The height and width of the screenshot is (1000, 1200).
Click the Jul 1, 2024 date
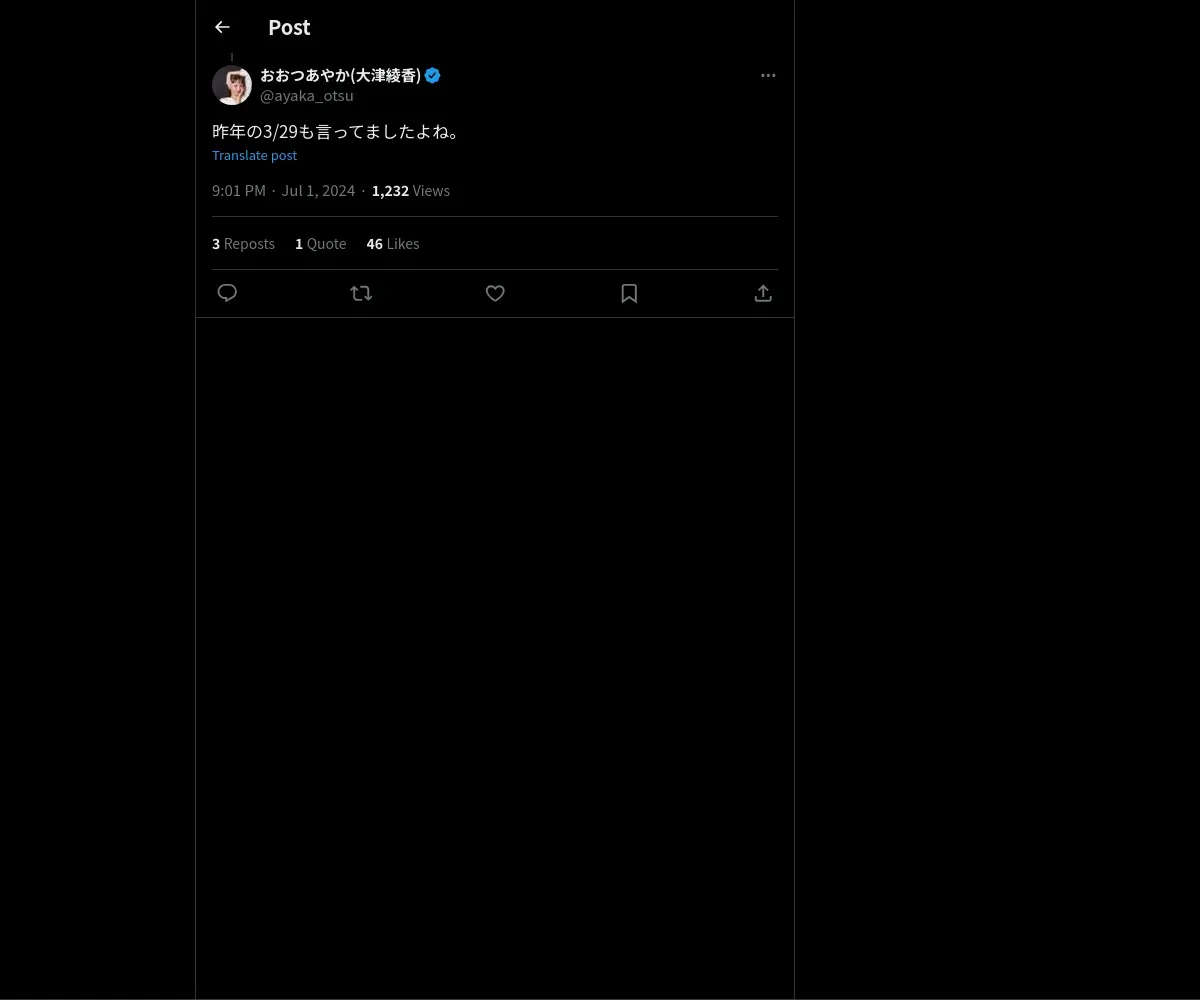coord(318,190)
